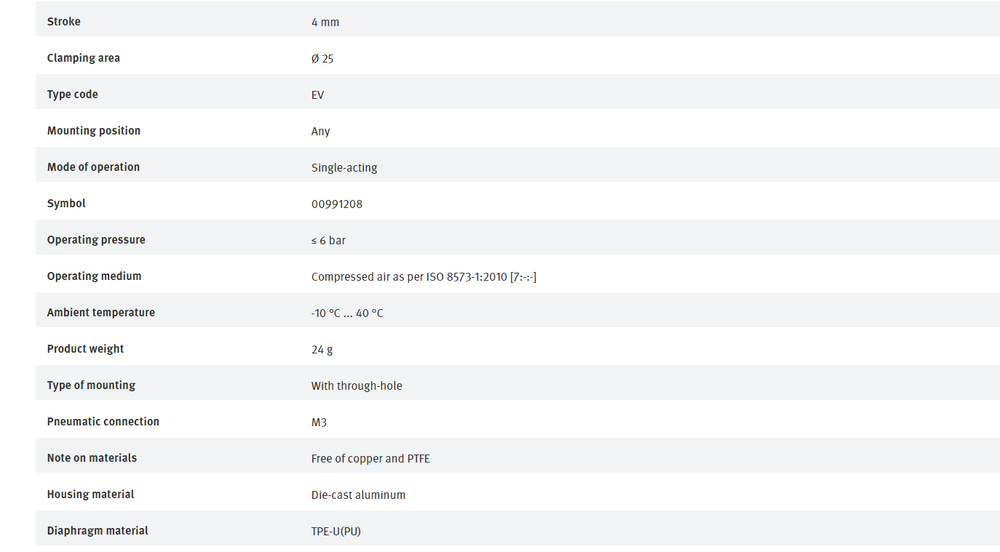
Task: Click the Product weight label
Action: 85,349
